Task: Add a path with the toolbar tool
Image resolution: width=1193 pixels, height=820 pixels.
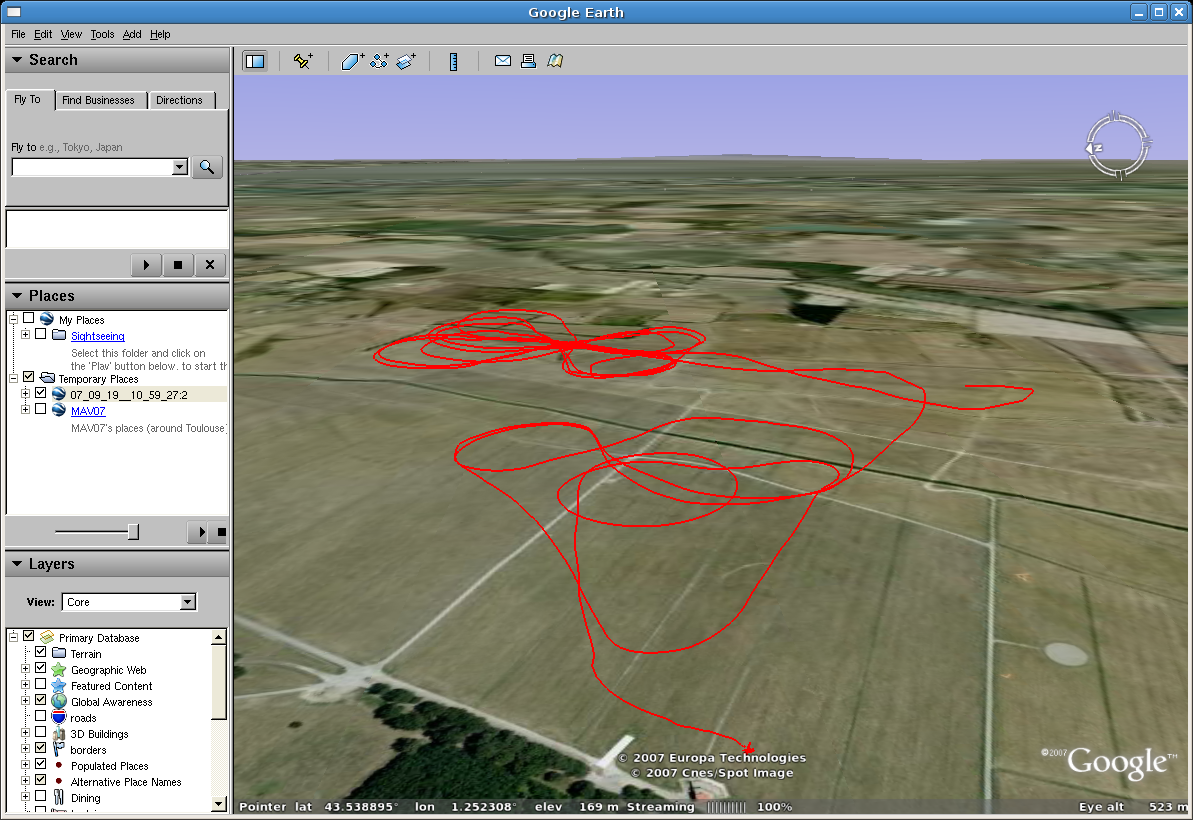Action: click(379, 62)
